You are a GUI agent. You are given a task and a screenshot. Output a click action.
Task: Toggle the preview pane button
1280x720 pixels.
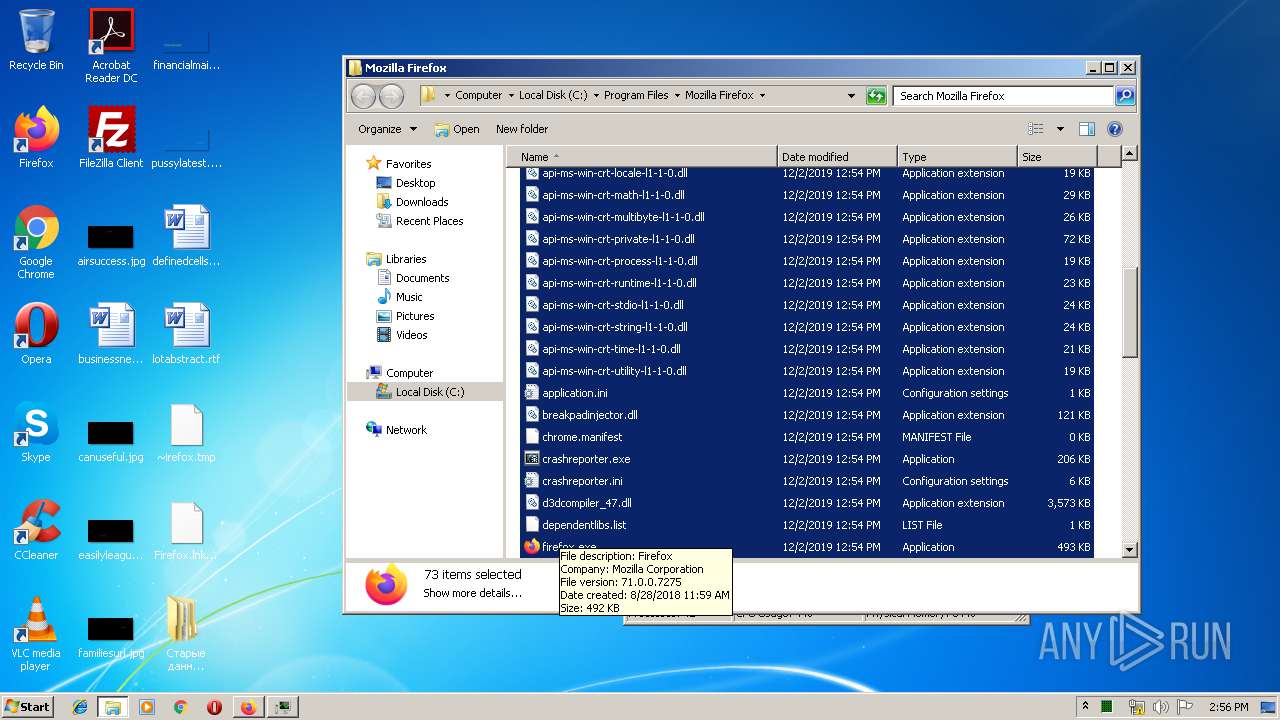click(1087, 129)
